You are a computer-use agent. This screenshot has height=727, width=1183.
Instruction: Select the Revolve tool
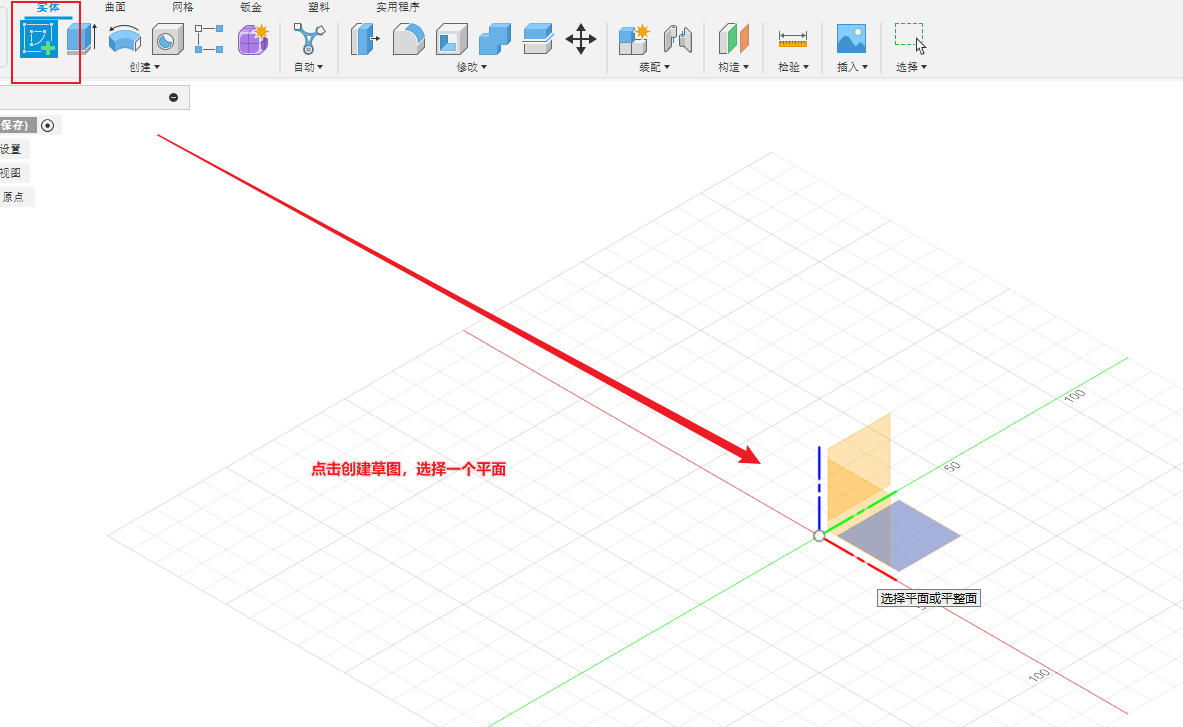[124, 39]
